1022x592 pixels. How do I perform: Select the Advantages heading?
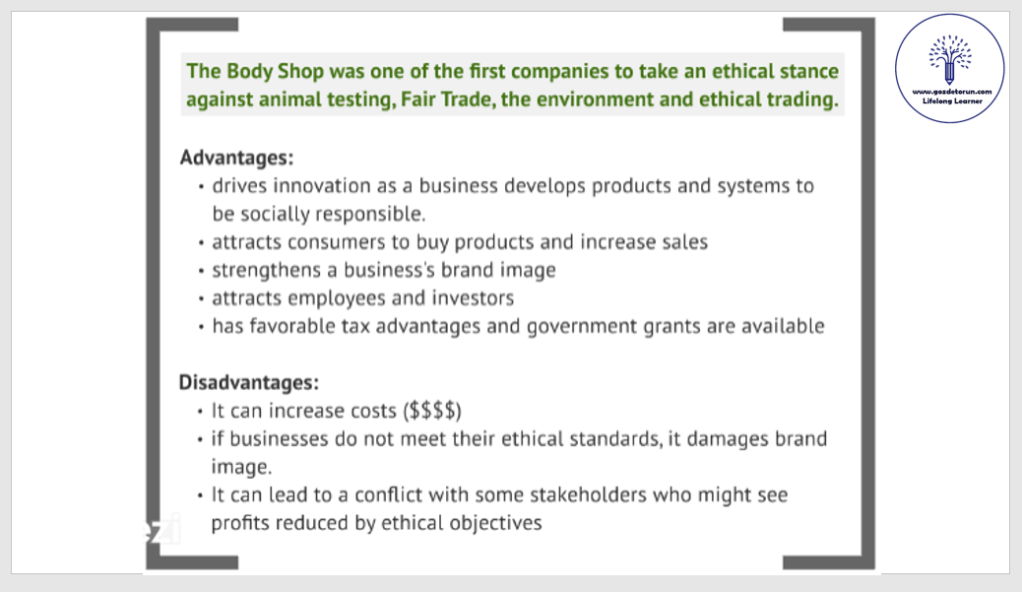click(236, 158)
